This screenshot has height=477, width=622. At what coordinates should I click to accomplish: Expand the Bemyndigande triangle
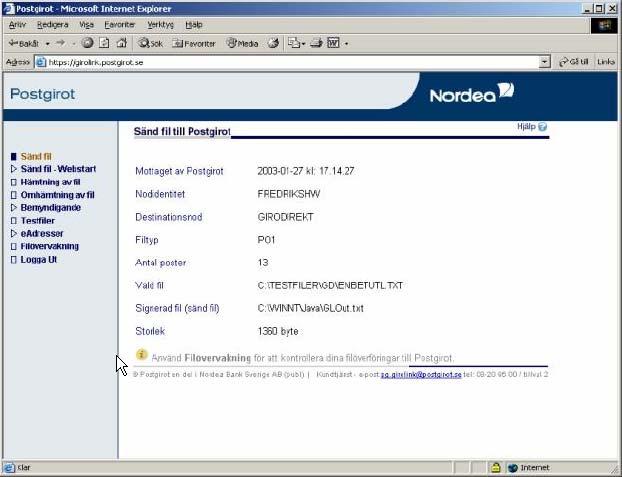click(13, 208)
